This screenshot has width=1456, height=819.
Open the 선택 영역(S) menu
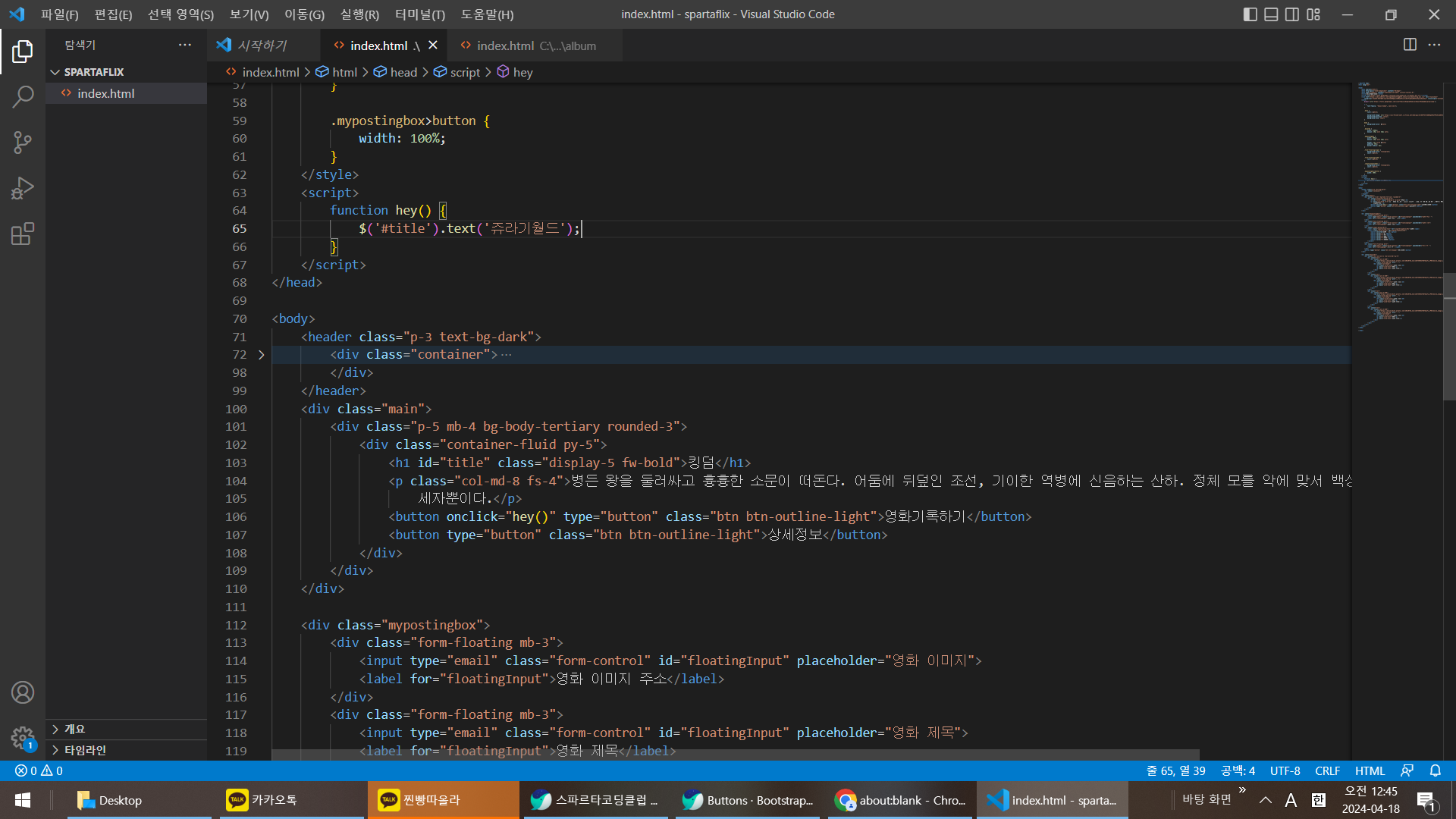(180, 14)
